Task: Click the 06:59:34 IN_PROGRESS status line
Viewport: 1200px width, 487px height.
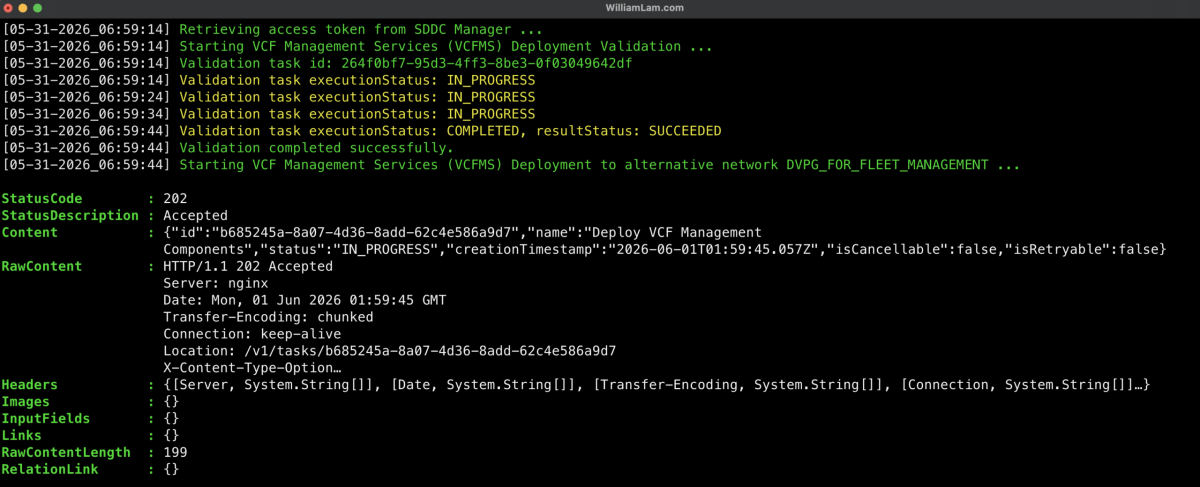Action: pos(268,114)
